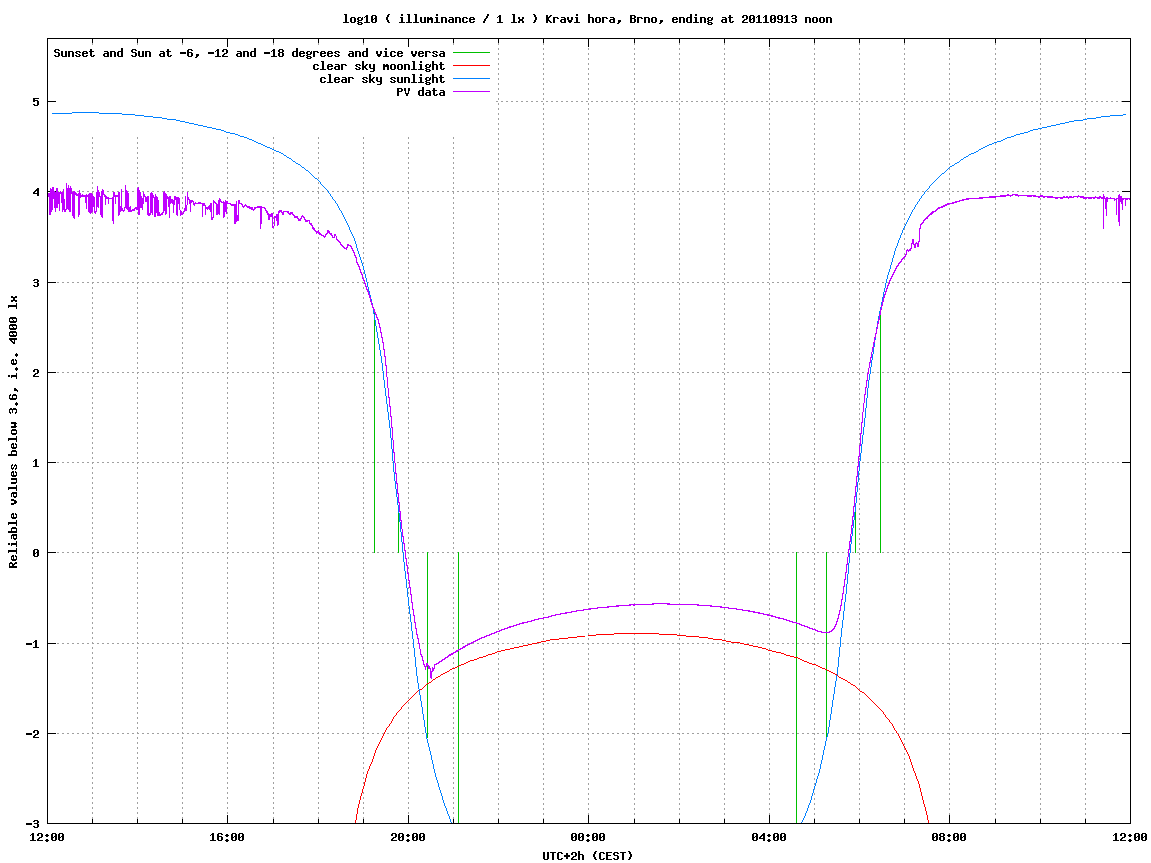The image size is (1151, 863).
Task: Click the y-axis tick label 0
Action: pyautogui.click(x=36, y=553)
